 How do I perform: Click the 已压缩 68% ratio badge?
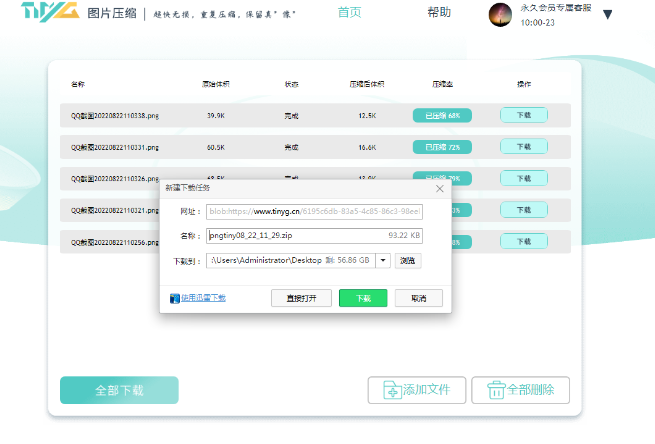(442, 116)
